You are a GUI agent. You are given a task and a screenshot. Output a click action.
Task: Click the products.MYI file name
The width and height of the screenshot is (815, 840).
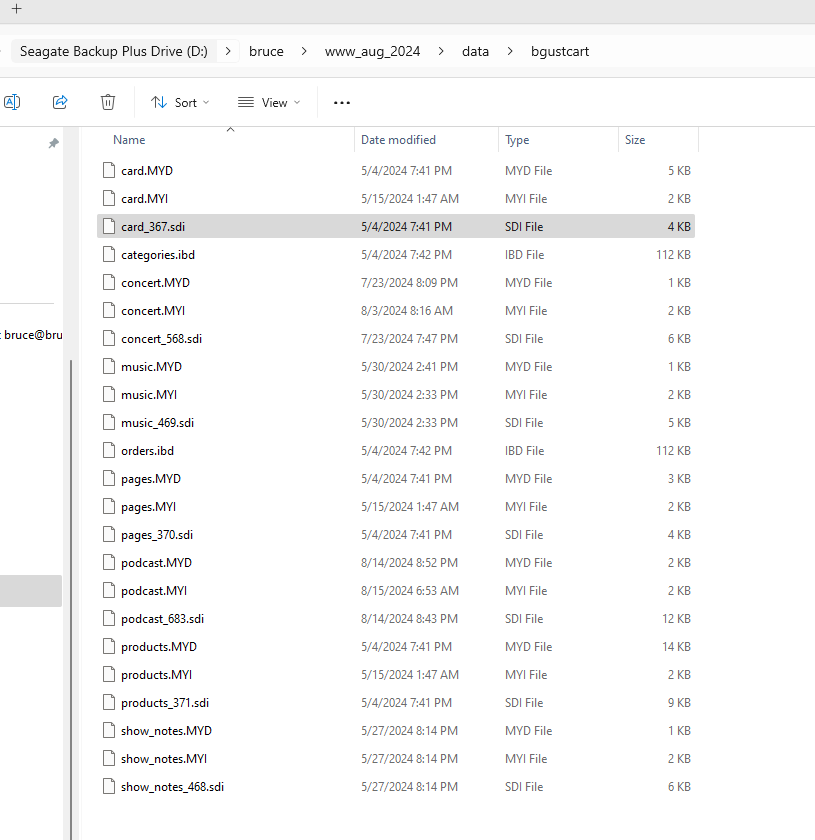[x=156, y=675]
